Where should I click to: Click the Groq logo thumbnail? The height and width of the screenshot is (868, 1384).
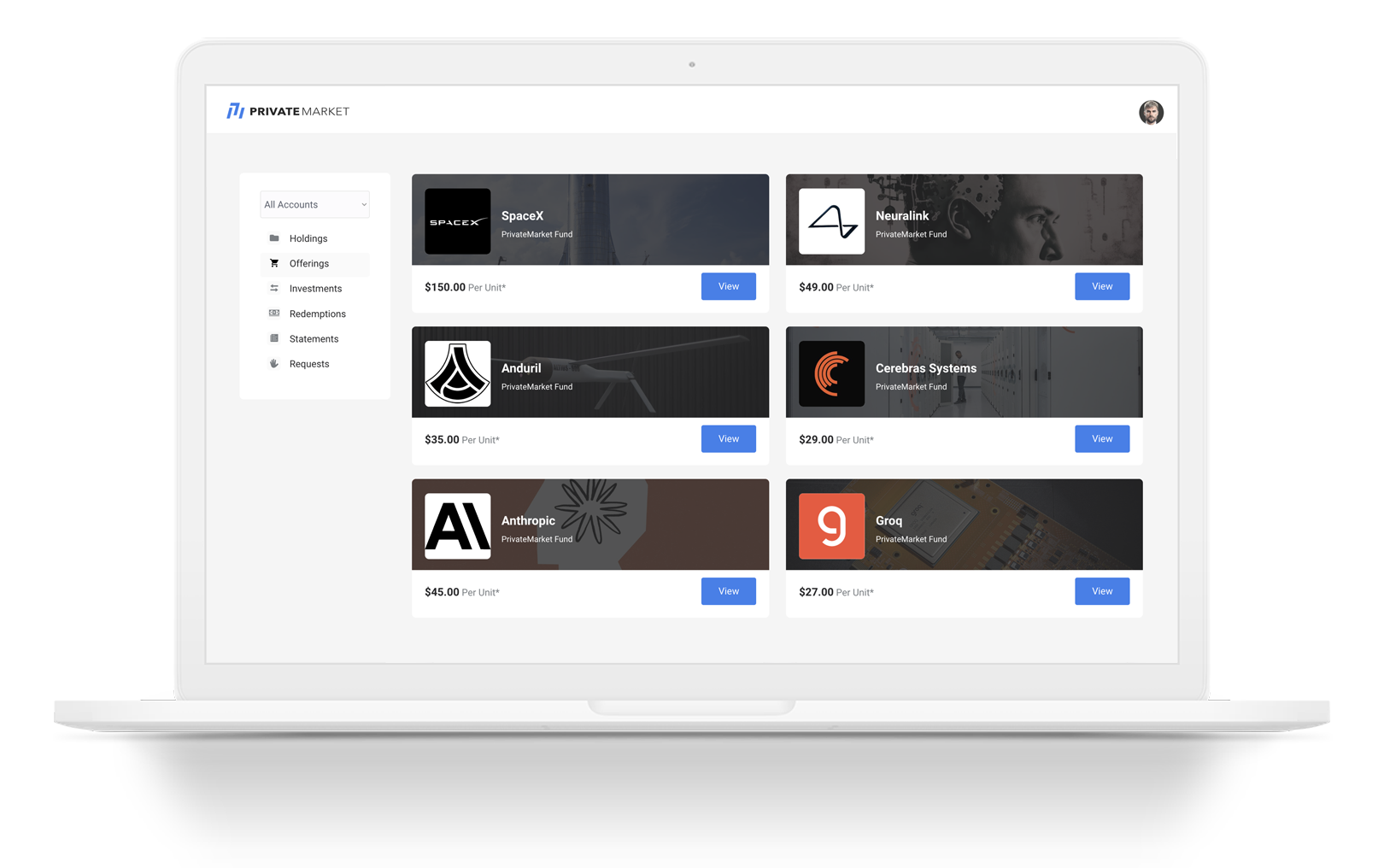(831, 526)
